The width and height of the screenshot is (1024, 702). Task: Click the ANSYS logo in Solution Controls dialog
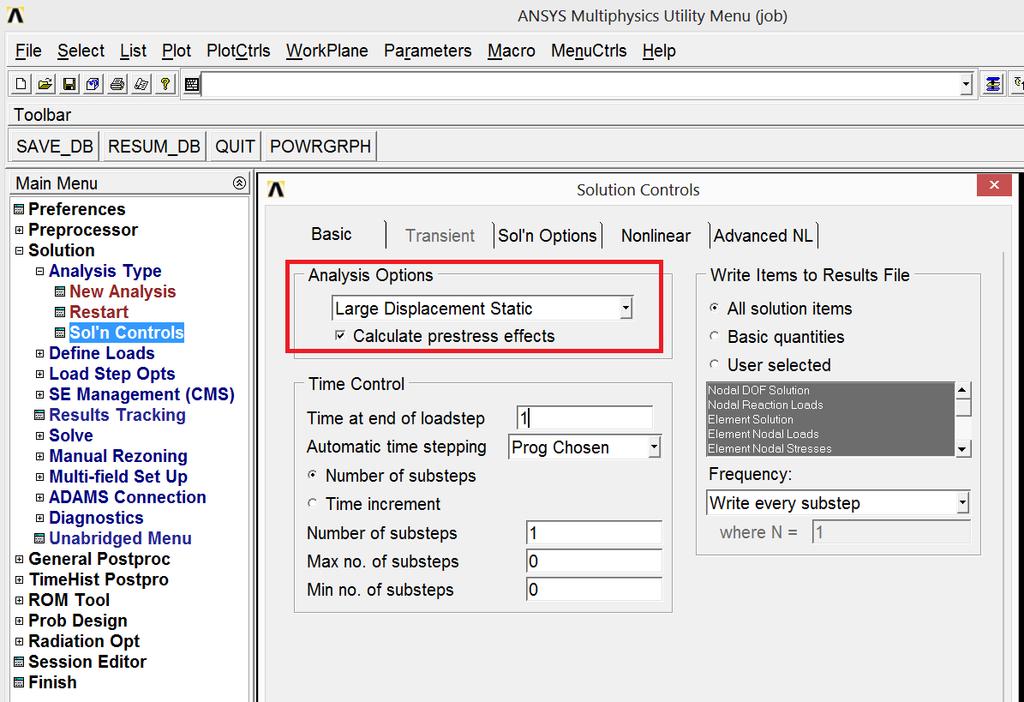point(276,189)
